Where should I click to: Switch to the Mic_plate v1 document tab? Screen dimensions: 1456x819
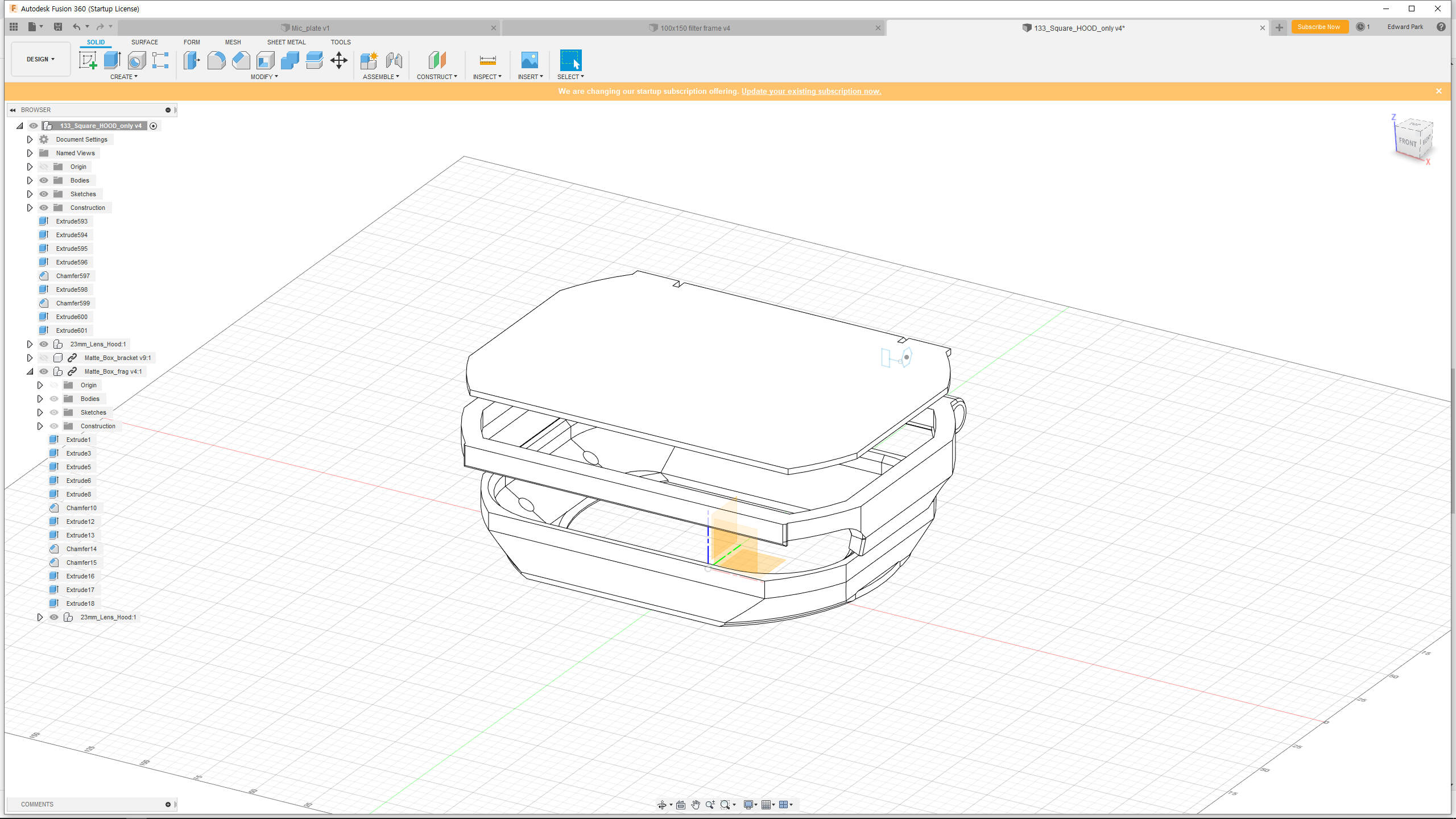point(310,28)
